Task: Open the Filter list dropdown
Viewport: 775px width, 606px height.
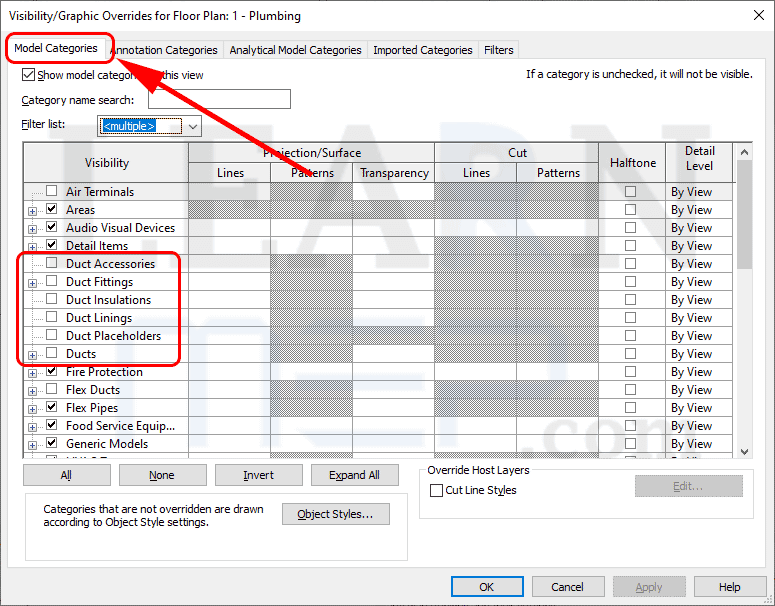Action: [x=192, y=126]
